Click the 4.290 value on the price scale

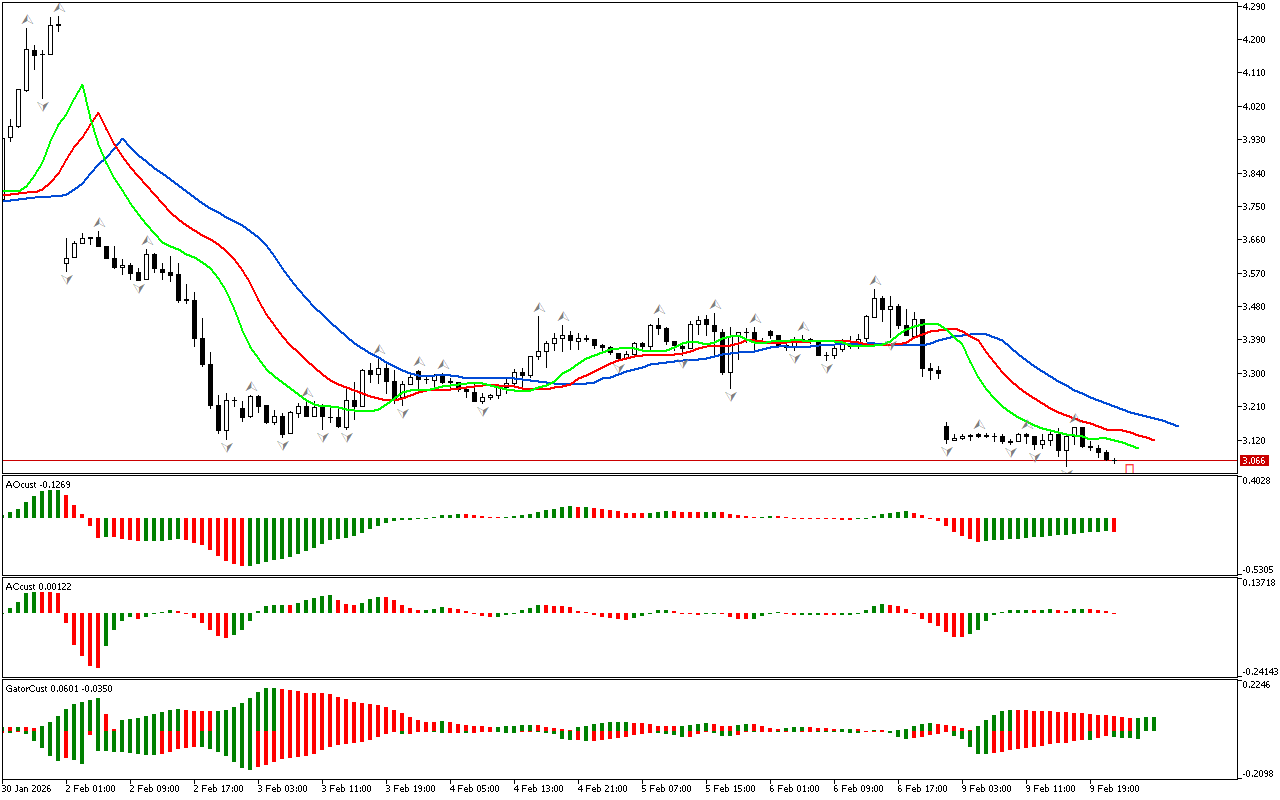click(x=1254, y=7)
